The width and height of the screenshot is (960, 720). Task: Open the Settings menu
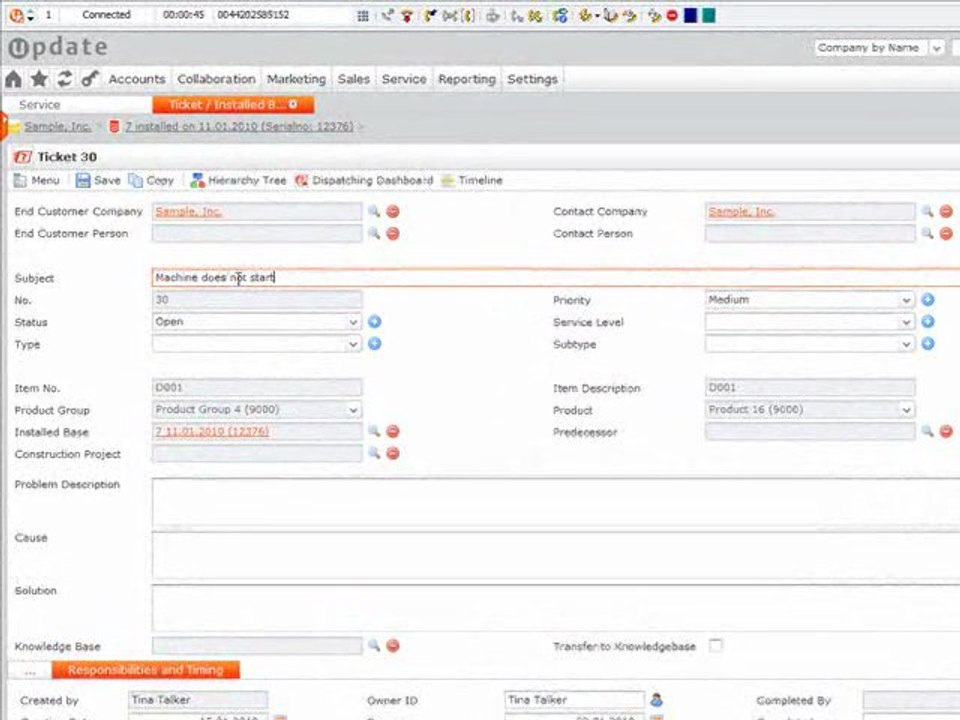[x=532, y=79]
